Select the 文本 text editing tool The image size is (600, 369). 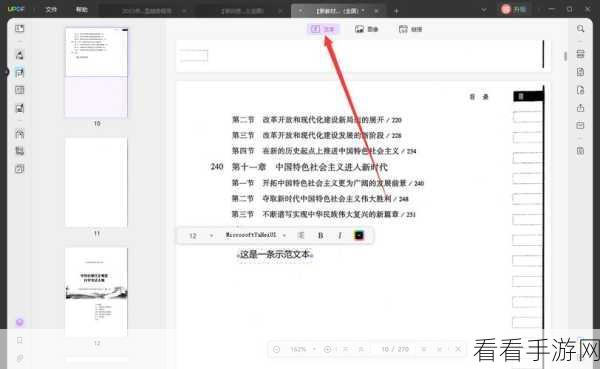point(323,29)
